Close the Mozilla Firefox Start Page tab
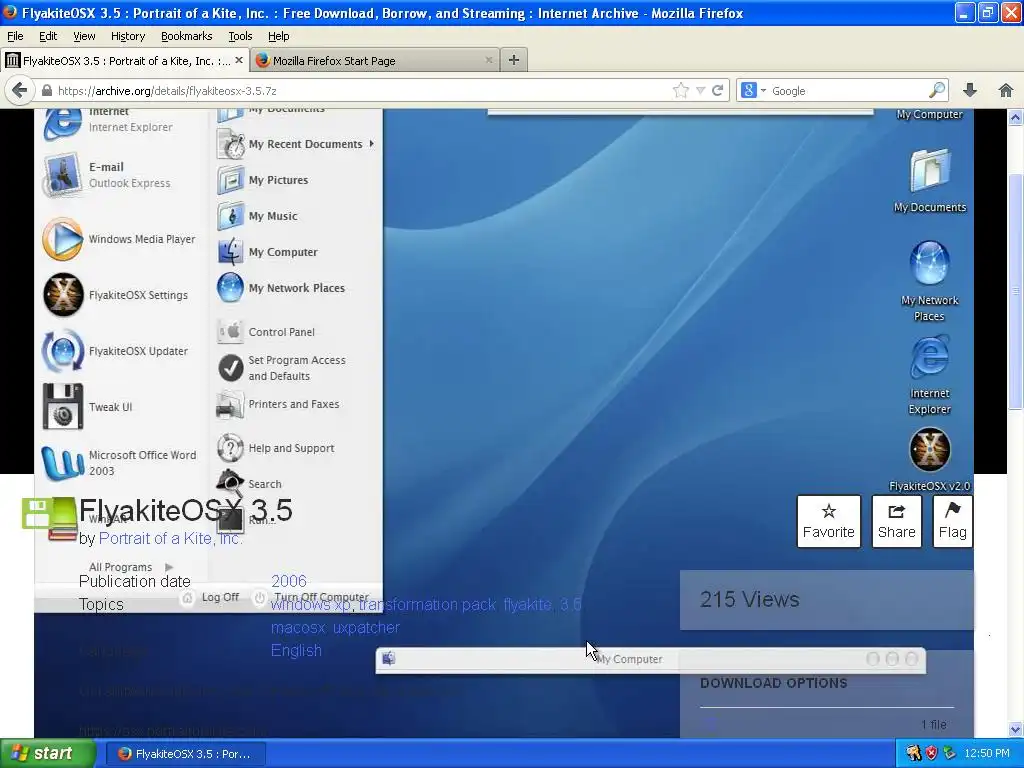The width and height of the screenshot is (1024, 768). (x=488, y=60)
